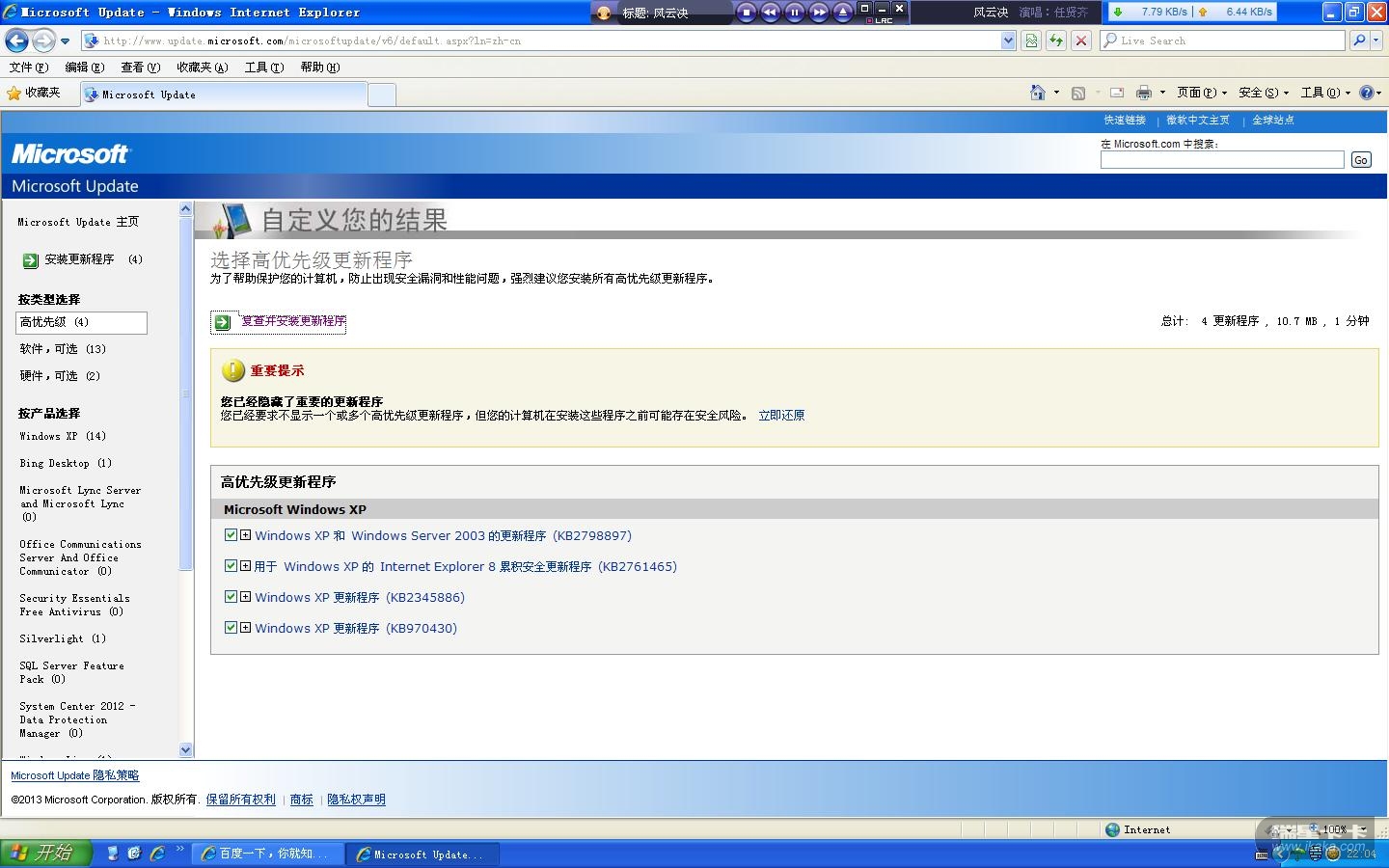Click the green arrow next to 安装更新程序
The width and height of the screenshot is (1389, 868).
(x=30, y=260)
